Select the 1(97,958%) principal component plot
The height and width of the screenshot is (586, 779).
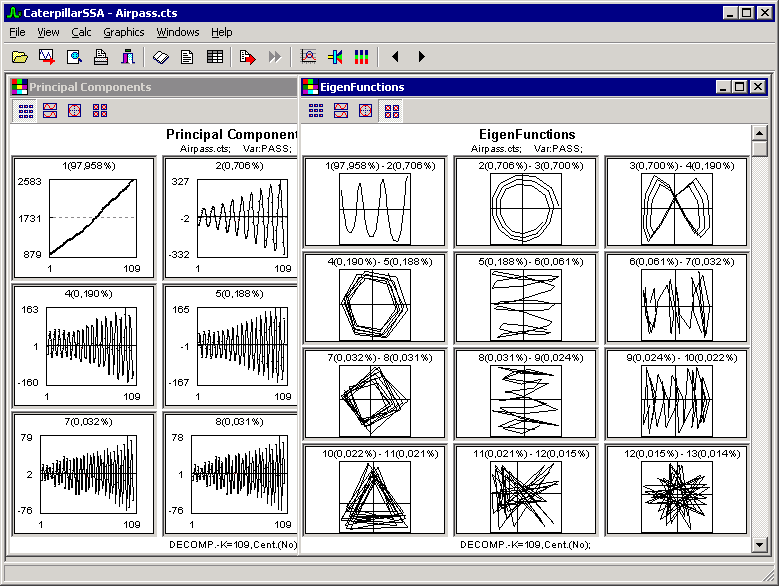click(x=83, y=217)
